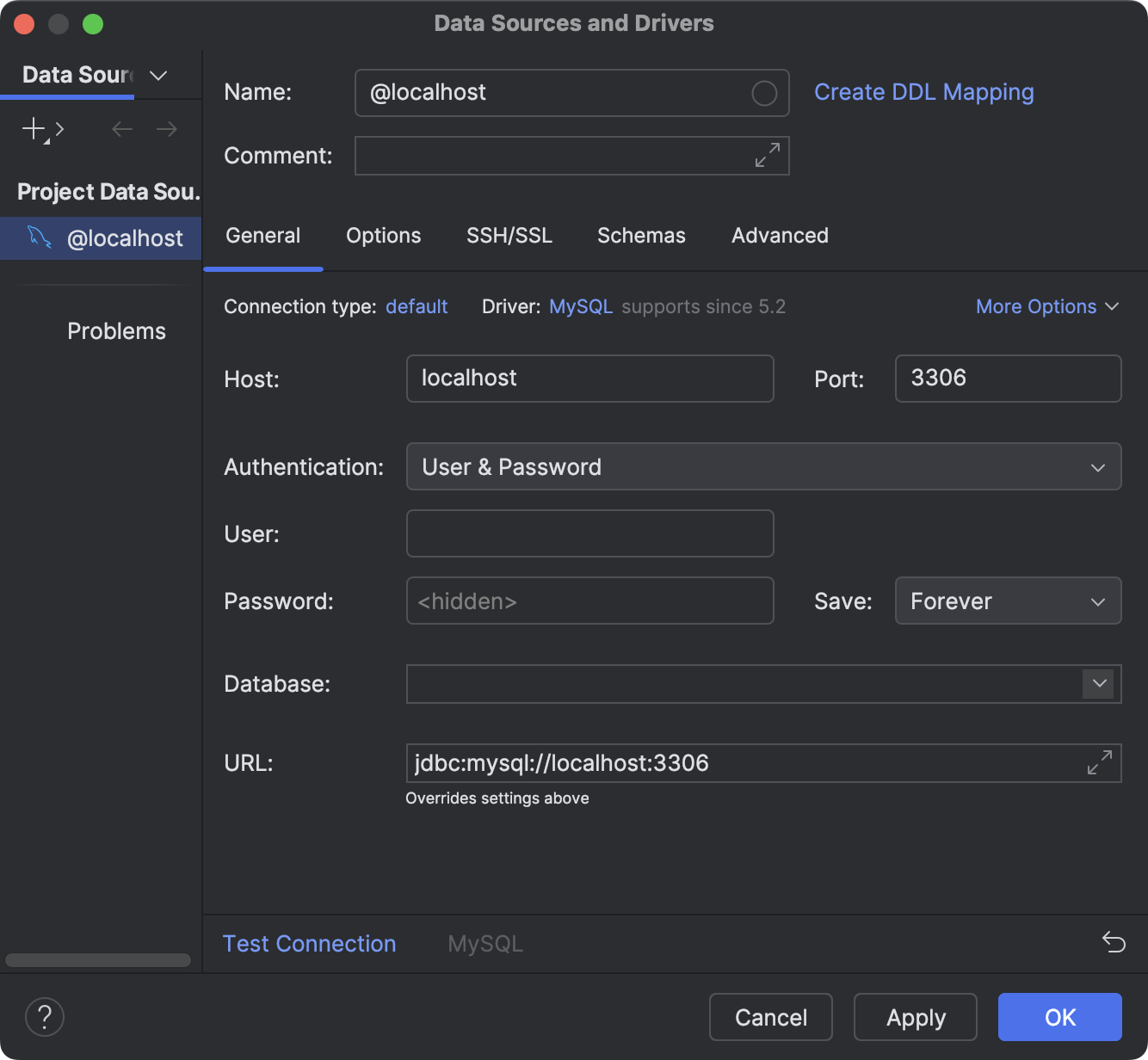Open the URL in the expanded editor icon
Viewport: 1148px width, 1060px height.
click(1098, 763)
